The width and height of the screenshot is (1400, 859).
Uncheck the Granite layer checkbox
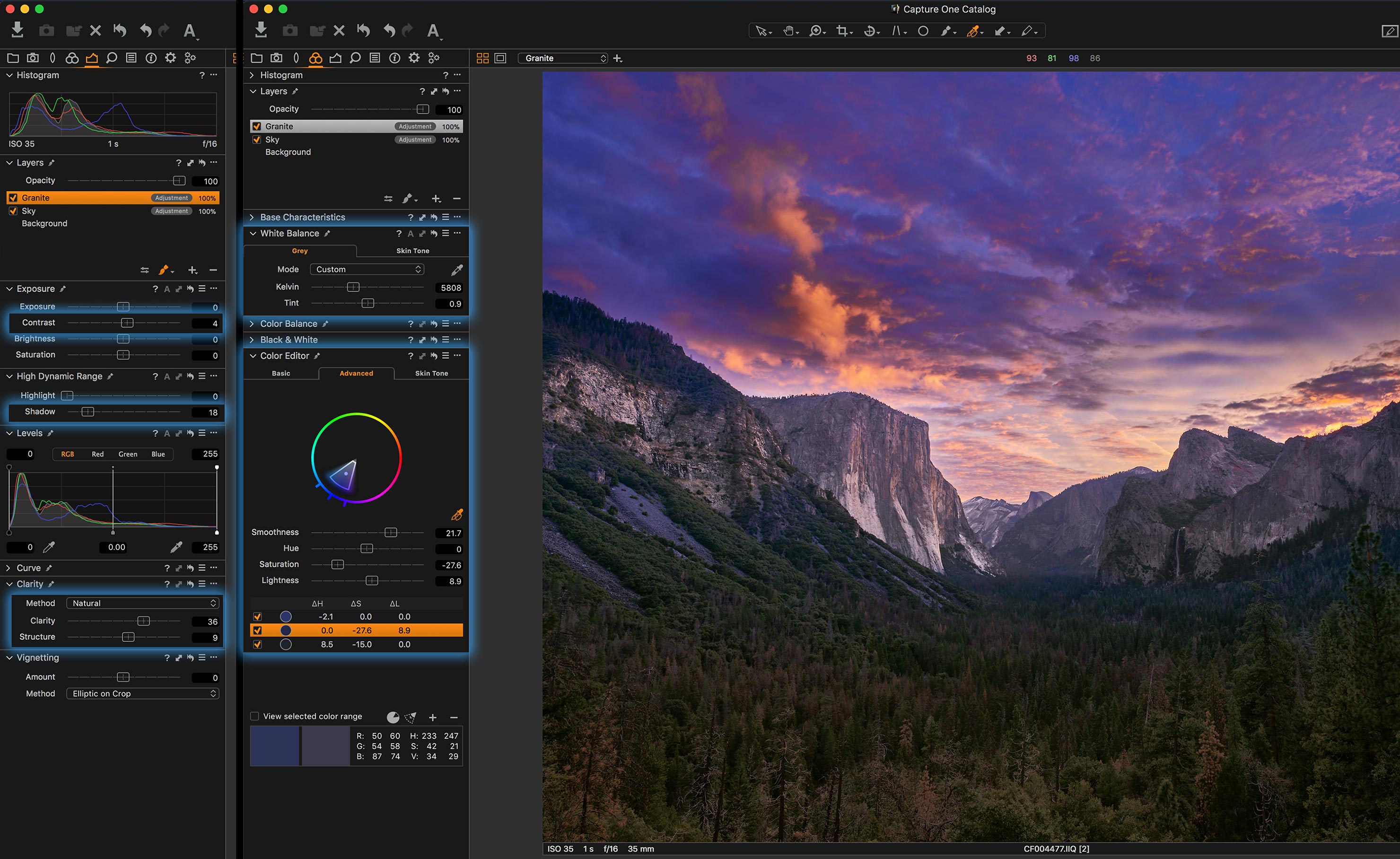pos(256,125)
